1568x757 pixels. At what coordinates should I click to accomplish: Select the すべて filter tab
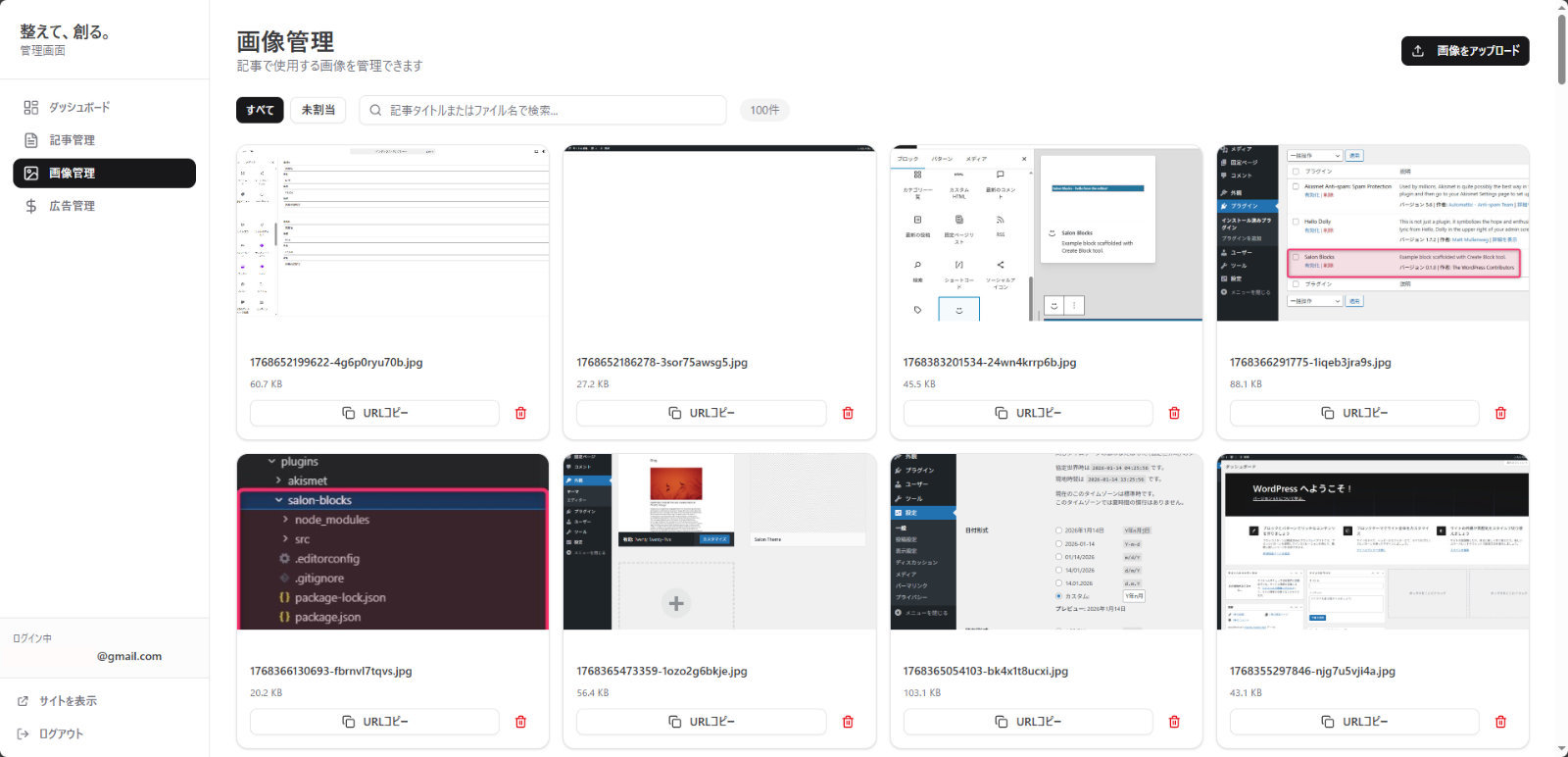point(260,110)
